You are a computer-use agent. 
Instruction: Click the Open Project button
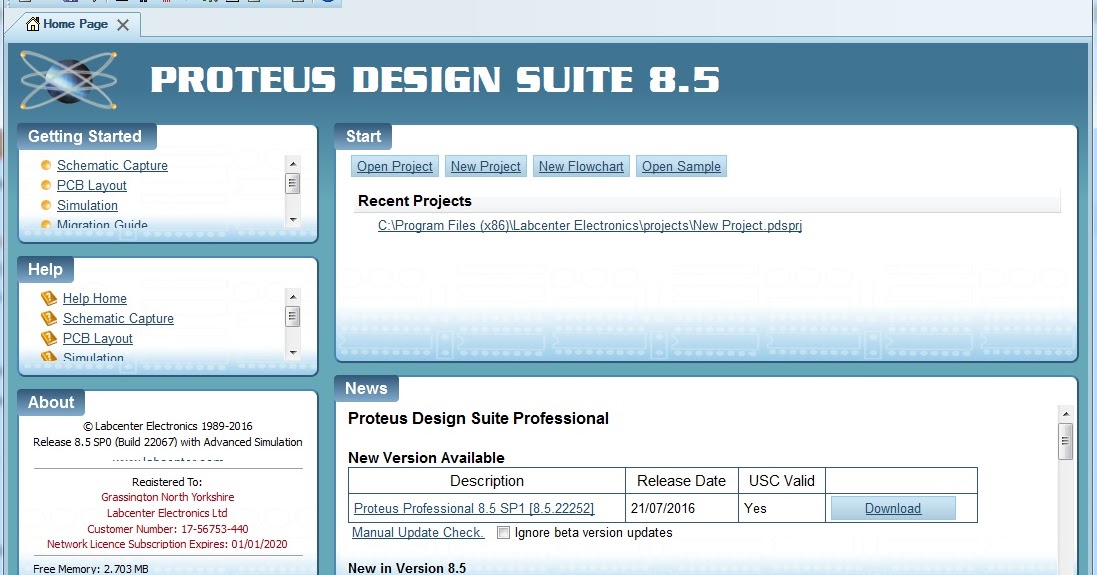395,166
